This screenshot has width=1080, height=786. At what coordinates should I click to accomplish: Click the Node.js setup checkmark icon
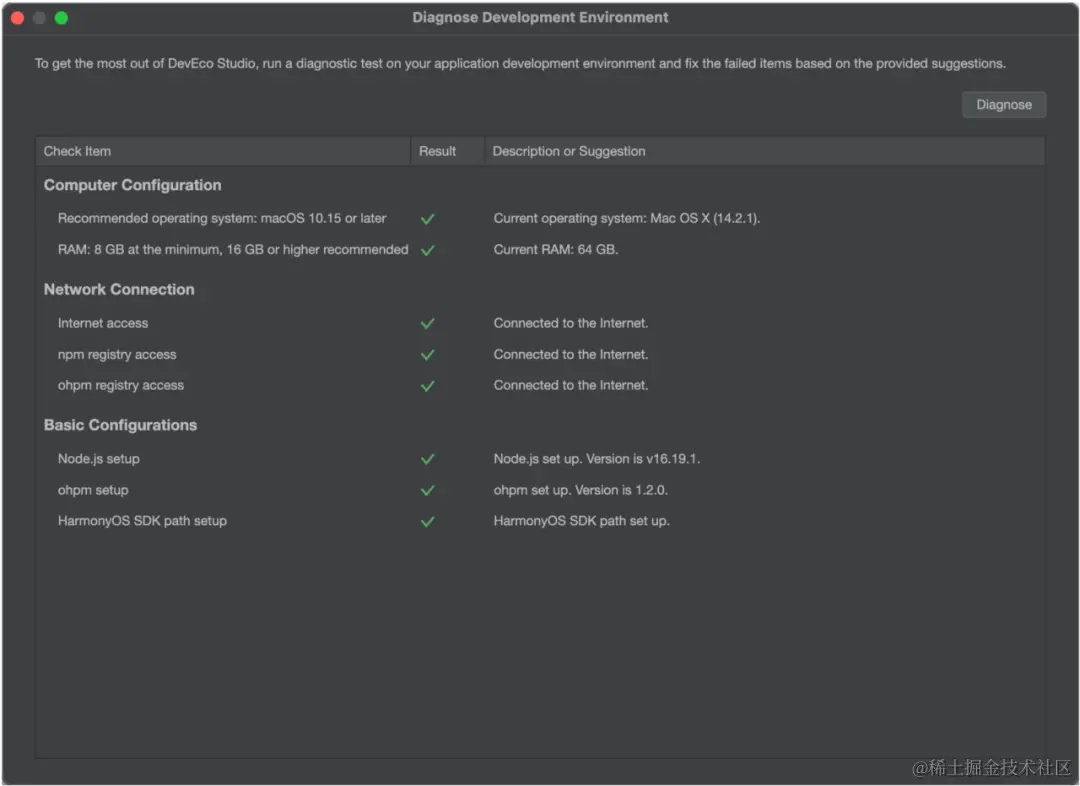pyautogui.click(x=428, y=459)
